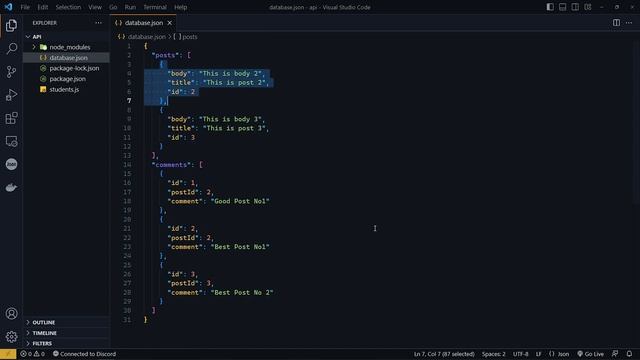Open editor More Actions ellipsis

click(x=629, y=23)
